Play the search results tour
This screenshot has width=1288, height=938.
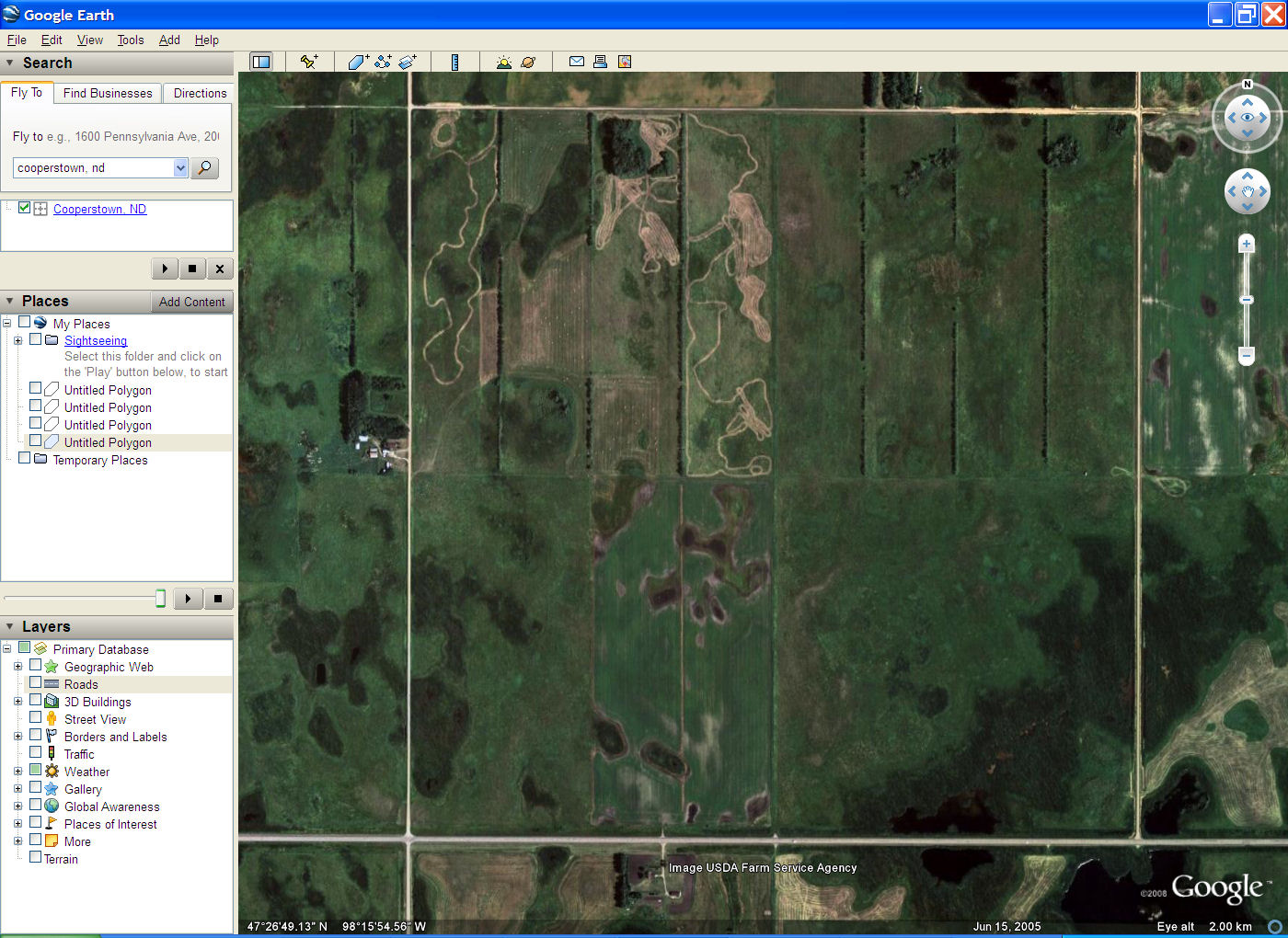click(165, 269)
